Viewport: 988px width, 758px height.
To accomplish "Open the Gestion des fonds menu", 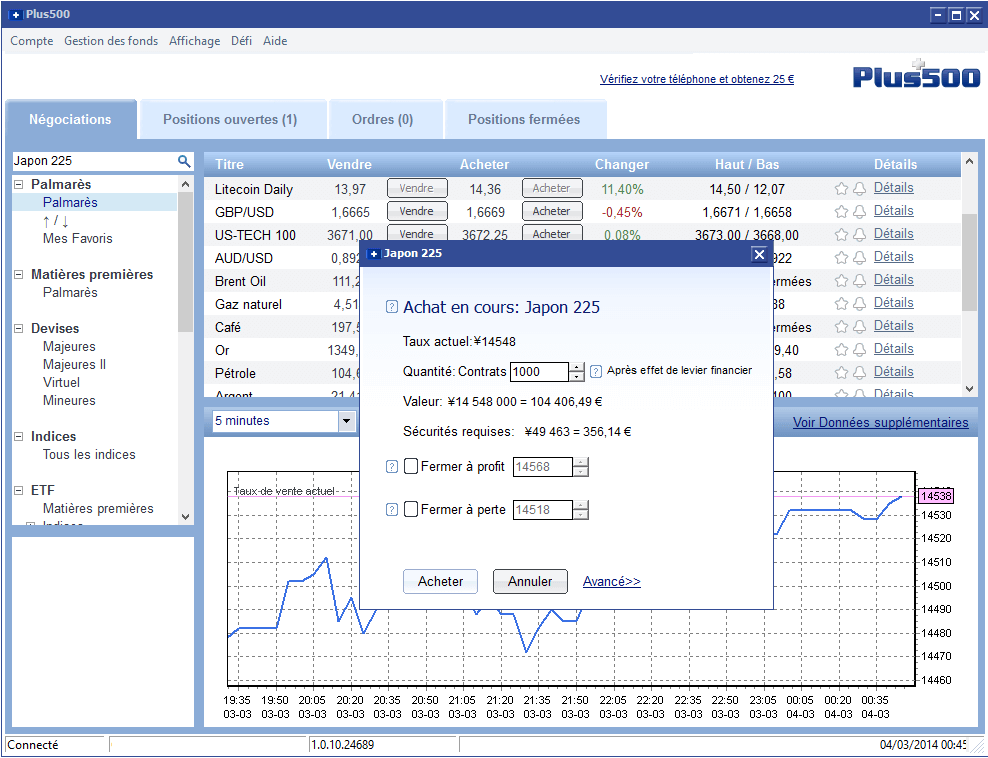I will click(x=111, y=41).
